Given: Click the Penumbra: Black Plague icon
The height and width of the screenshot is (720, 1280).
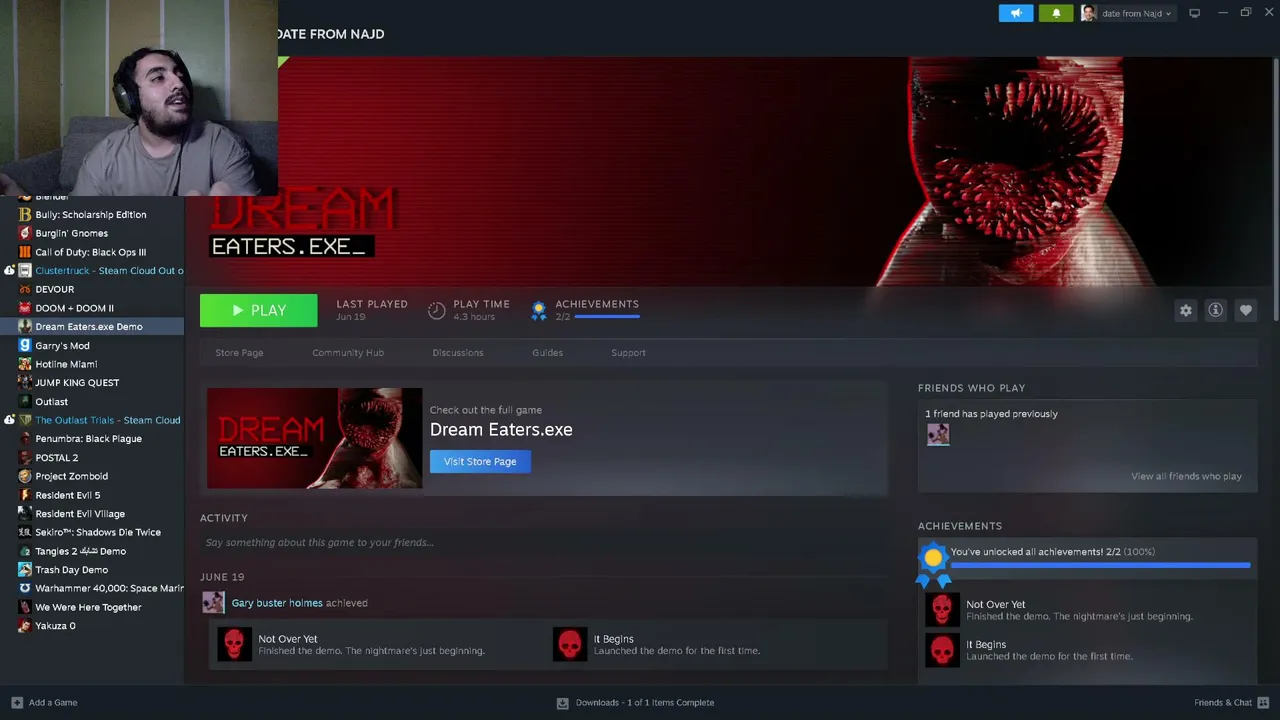Looking at the screenshot, I should [25, 438].
